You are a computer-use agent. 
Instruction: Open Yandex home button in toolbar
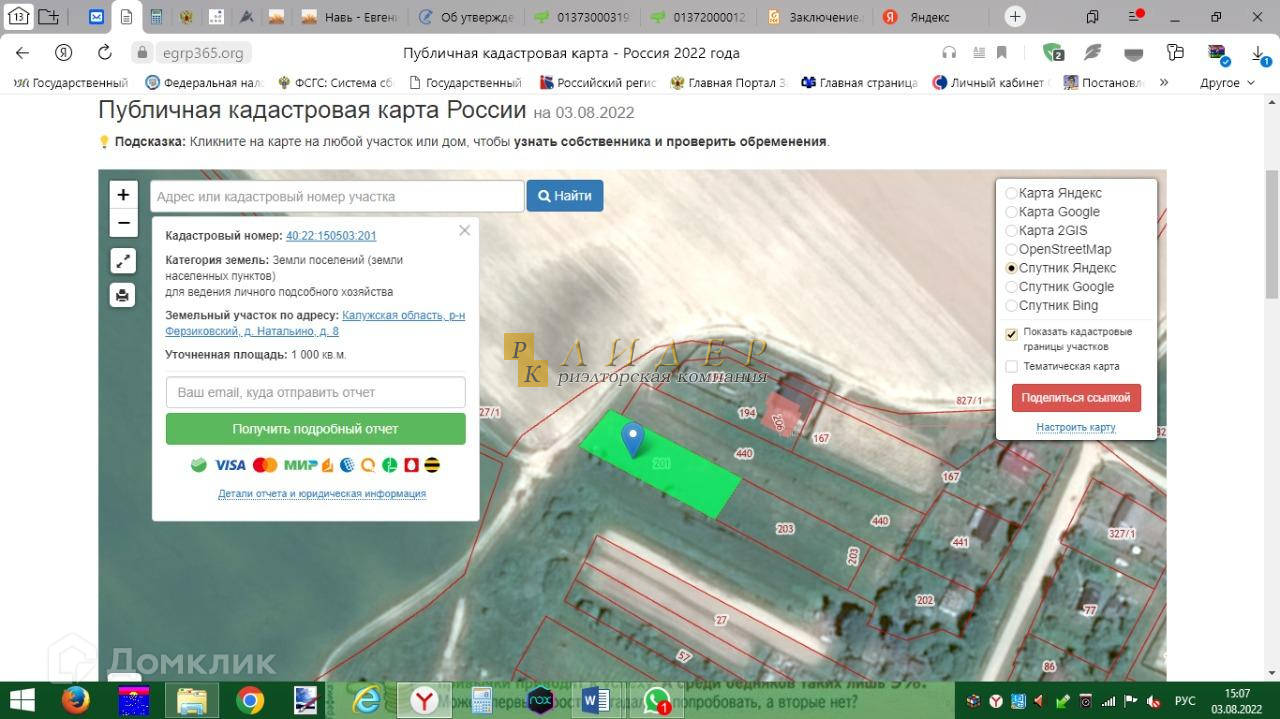coord(64,53)
